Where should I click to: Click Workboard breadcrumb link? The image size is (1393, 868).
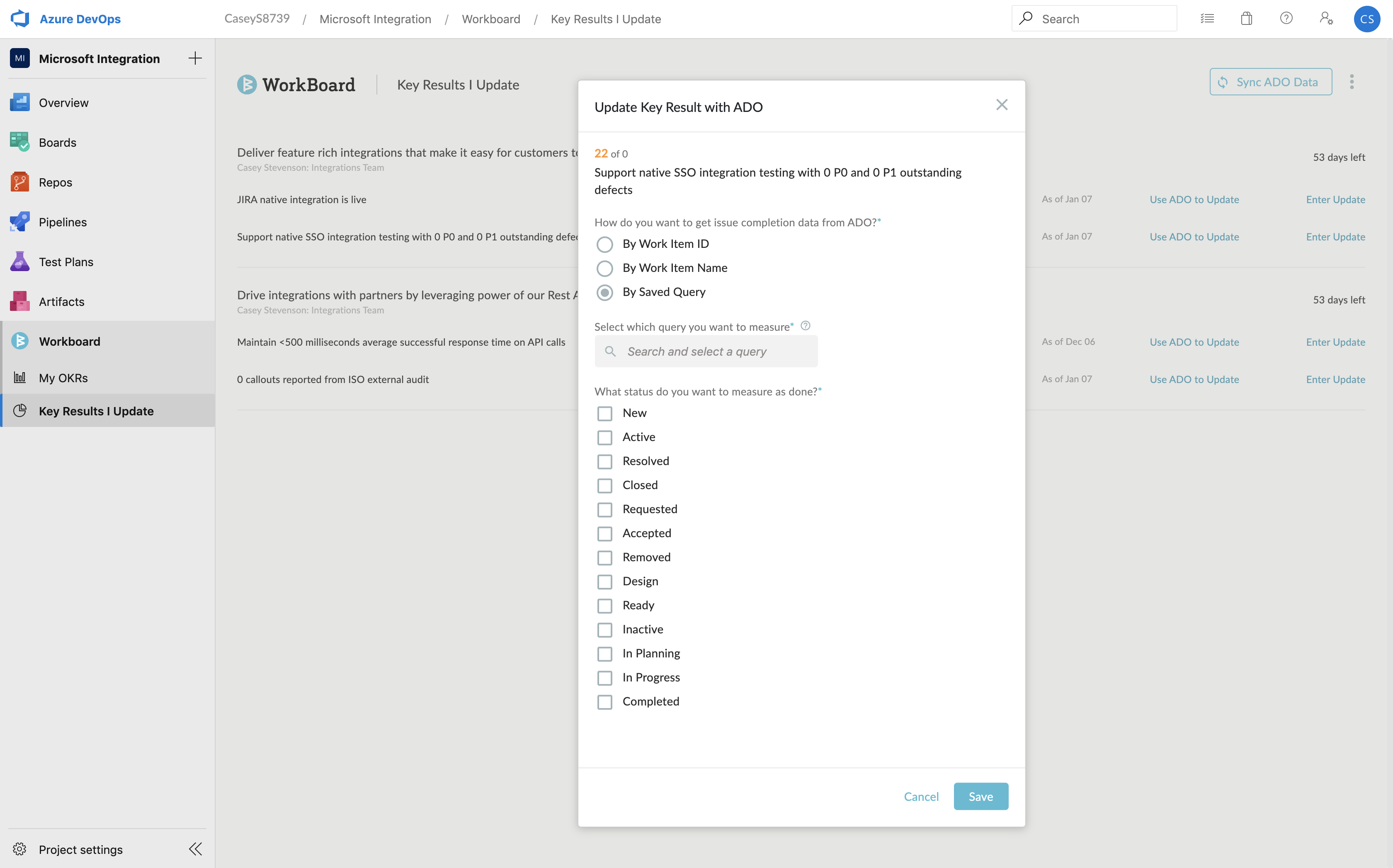point(491,19)
